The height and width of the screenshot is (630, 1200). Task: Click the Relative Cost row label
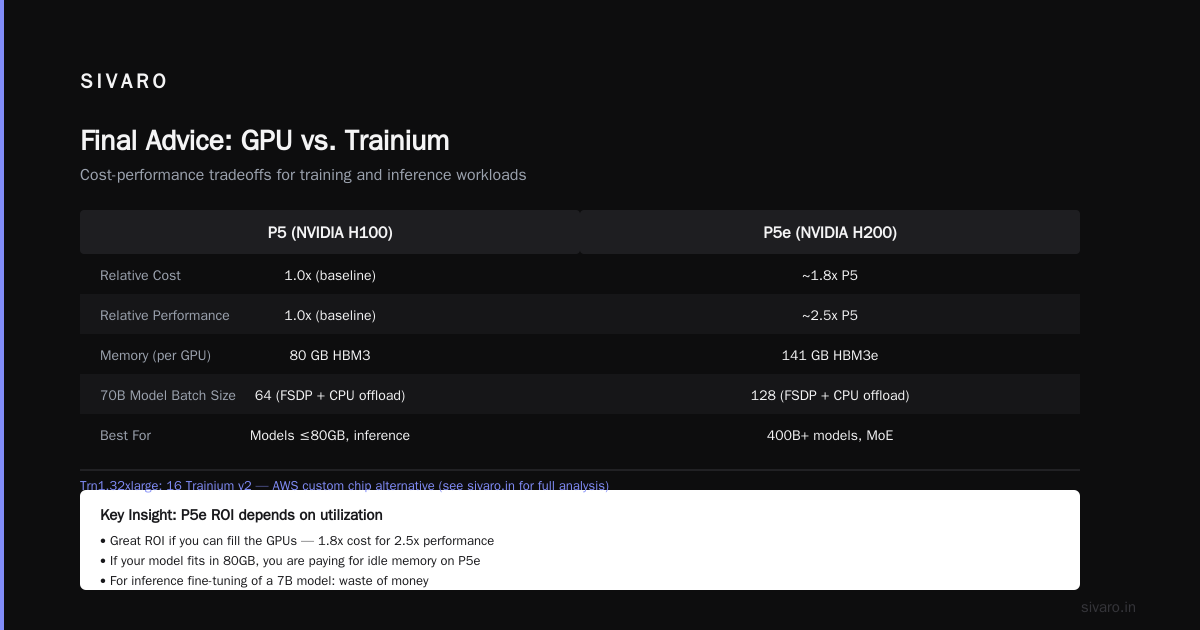pyautogui.click(x=140, y=275)
